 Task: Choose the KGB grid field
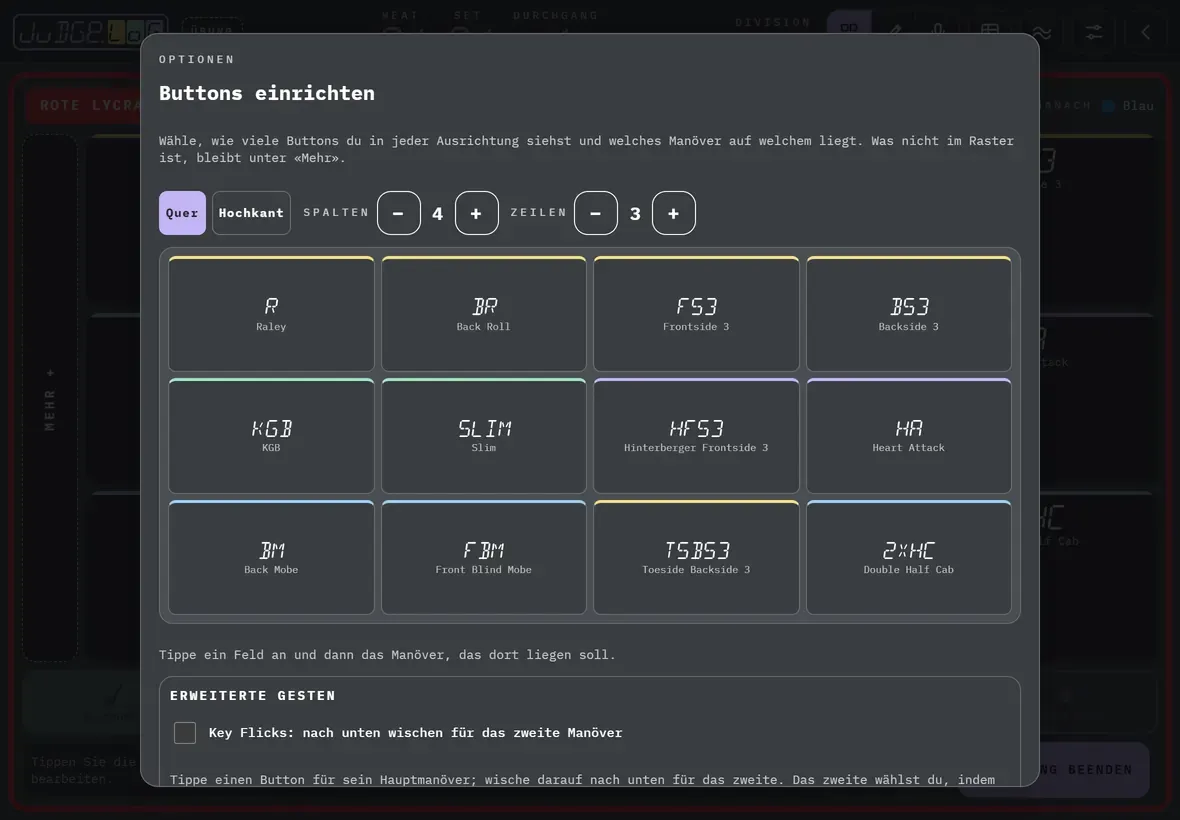[x=271, y=436]
